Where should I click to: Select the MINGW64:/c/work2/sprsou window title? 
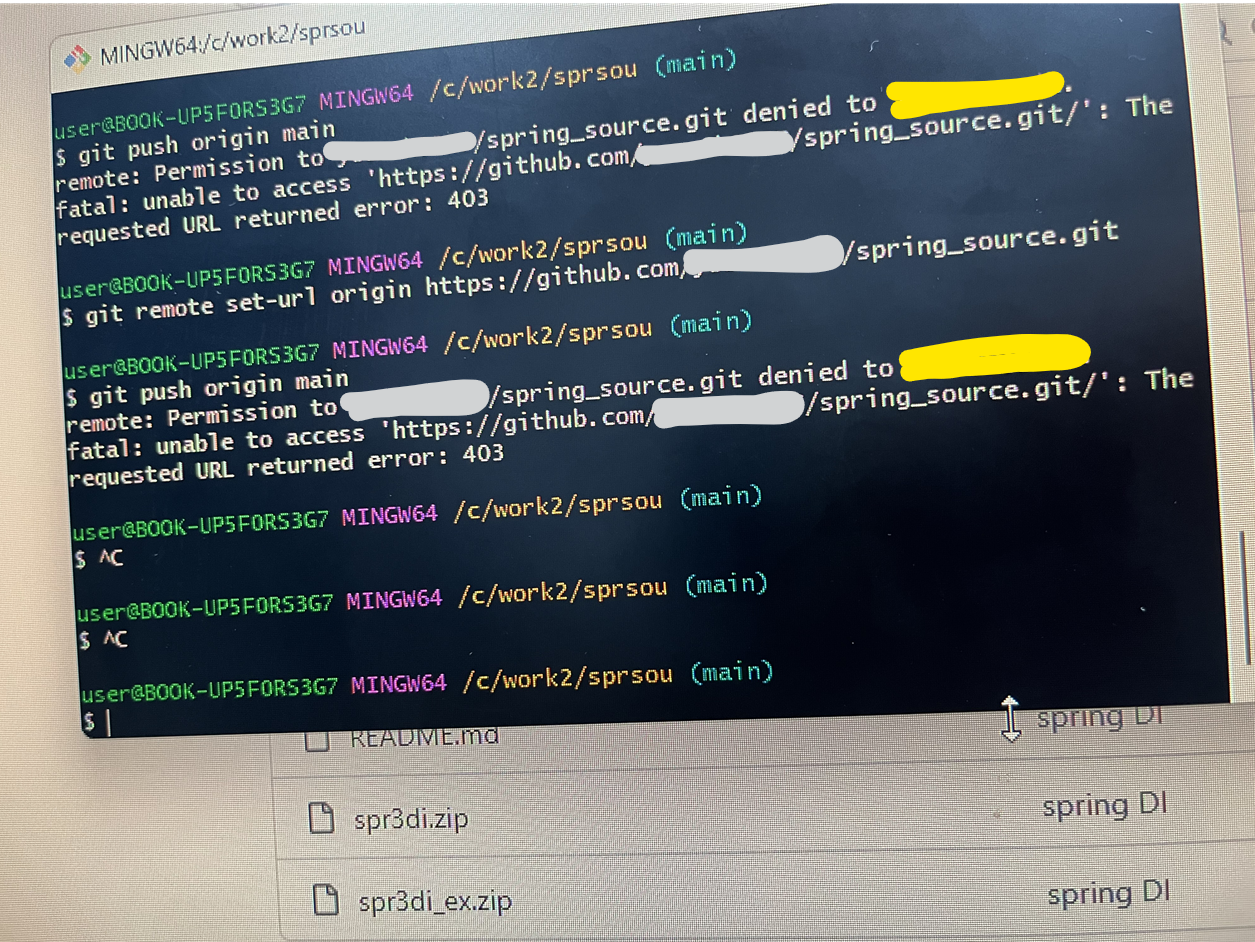(232, 41)
